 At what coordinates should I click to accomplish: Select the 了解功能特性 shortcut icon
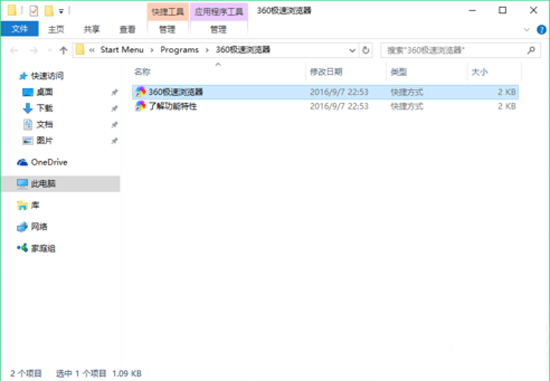pos(140,106)
